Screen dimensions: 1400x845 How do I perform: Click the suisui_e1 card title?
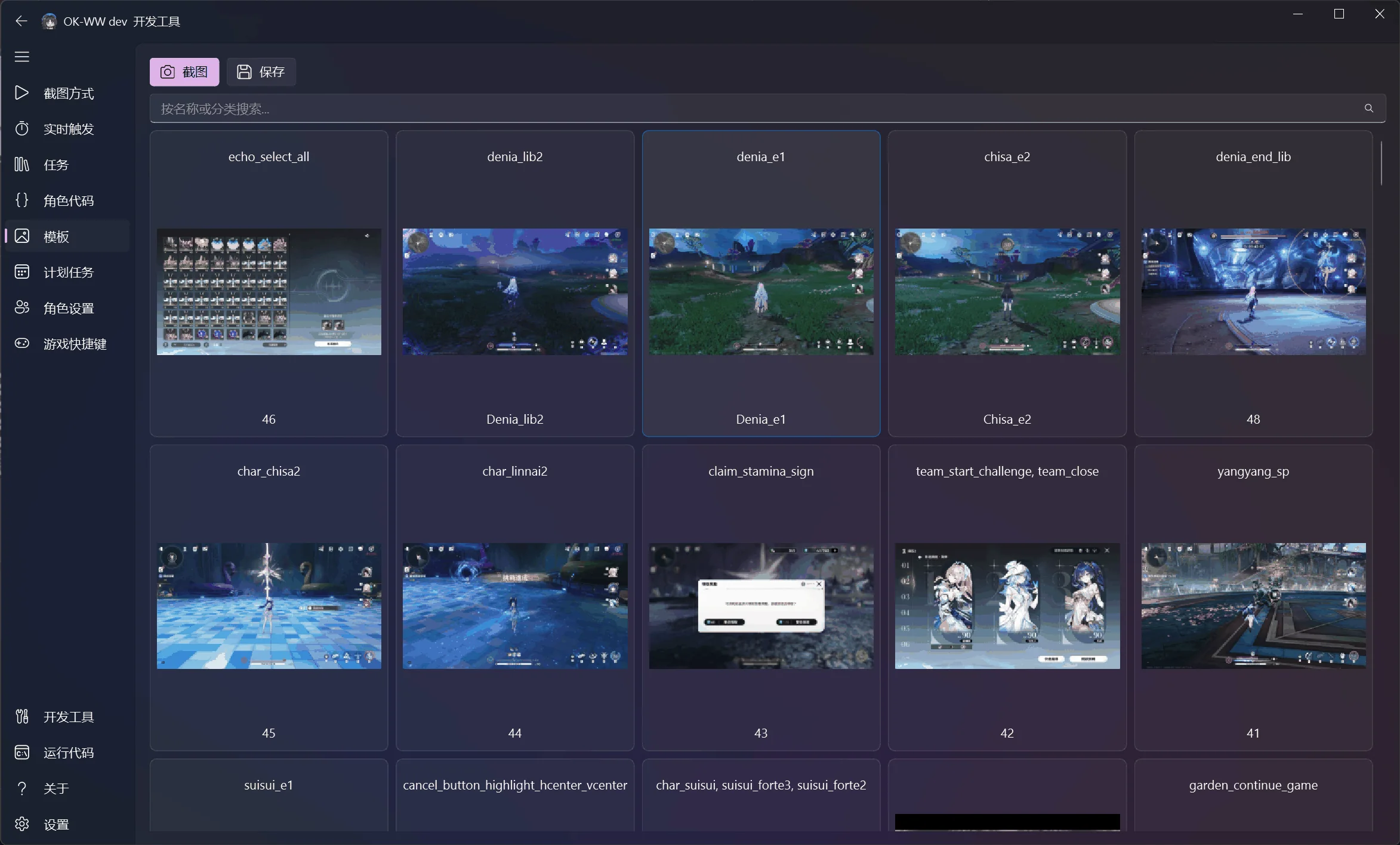click(x=269, y=785)
